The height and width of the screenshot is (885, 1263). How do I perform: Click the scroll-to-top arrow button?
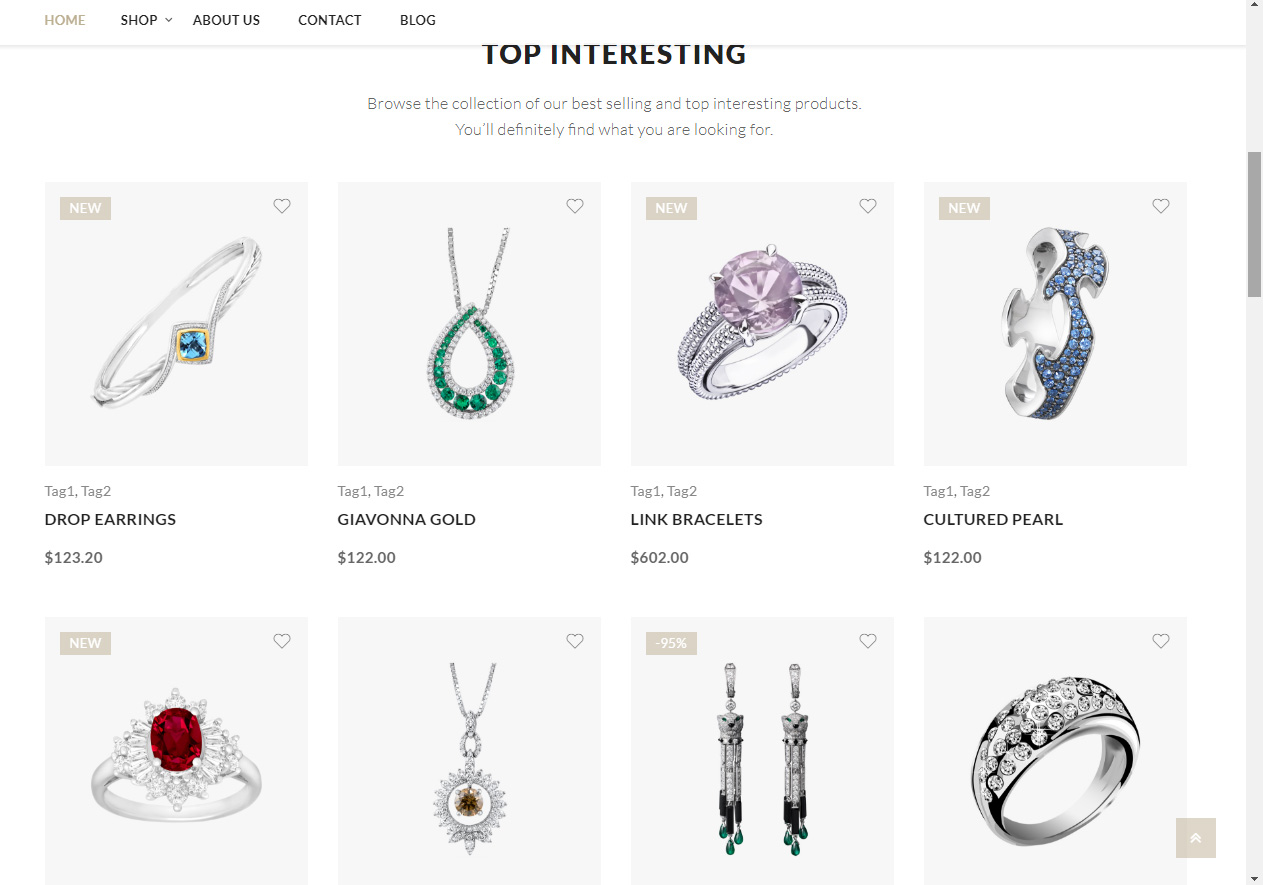coord(1195,838)
